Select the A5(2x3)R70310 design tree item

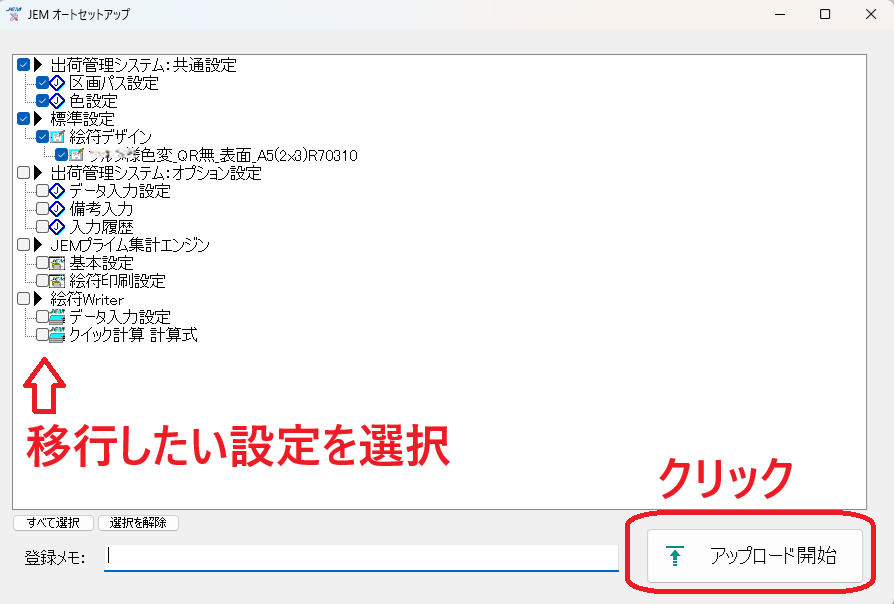point(222,155)
